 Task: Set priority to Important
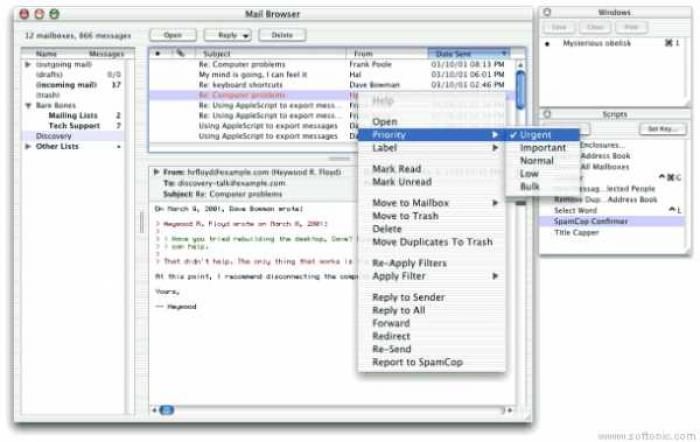click(542, 148)
